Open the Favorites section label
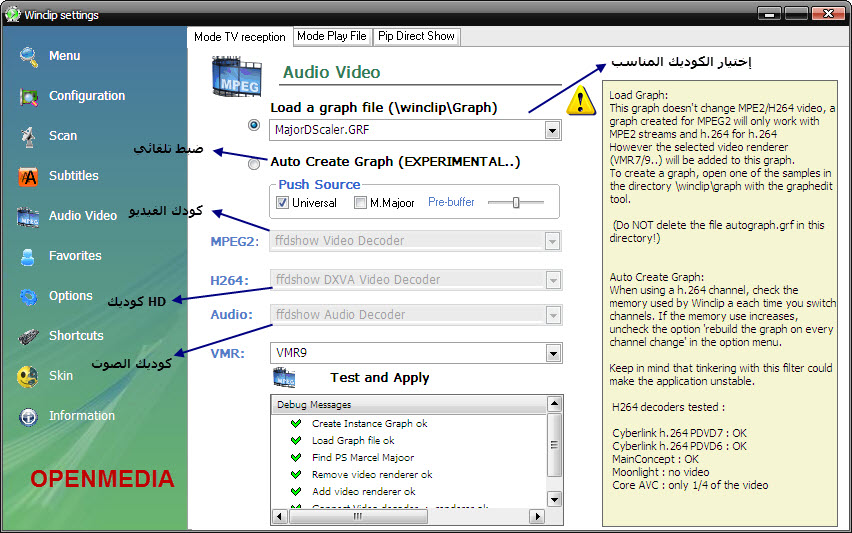This screenshot has height=533, width=852. coord(75,255)
